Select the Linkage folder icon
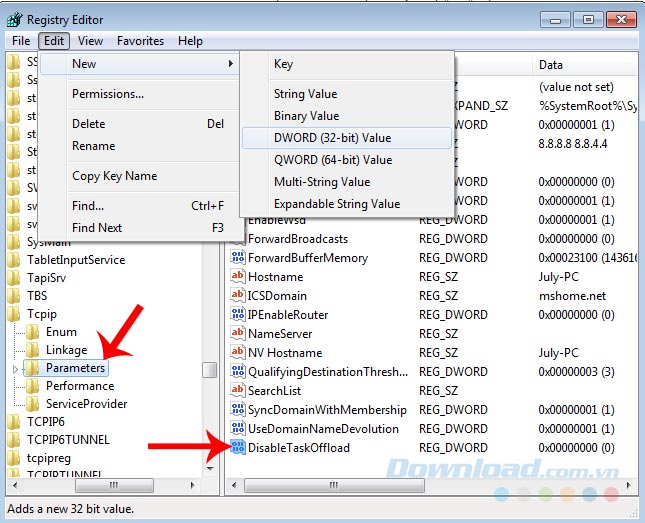Viewport: 645px width, 523px height. [33, 350]
